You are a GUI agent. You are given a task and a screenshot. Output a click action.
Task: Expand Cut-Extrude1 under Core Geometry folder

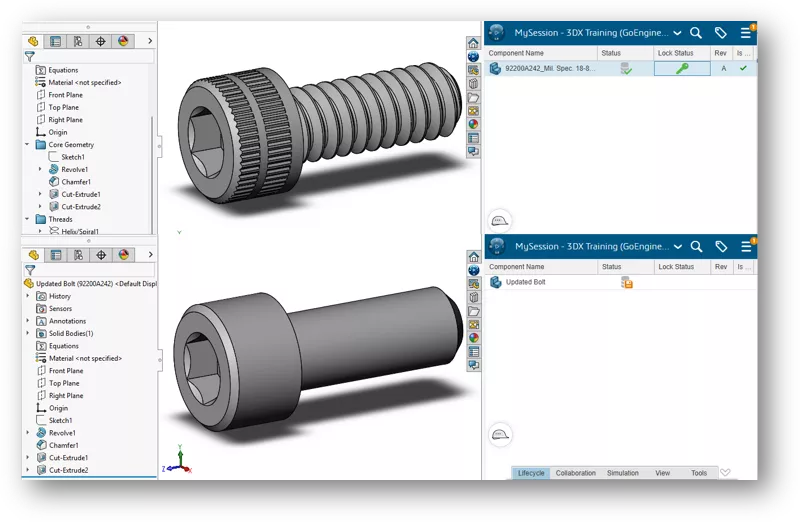(x=40, y=194)
